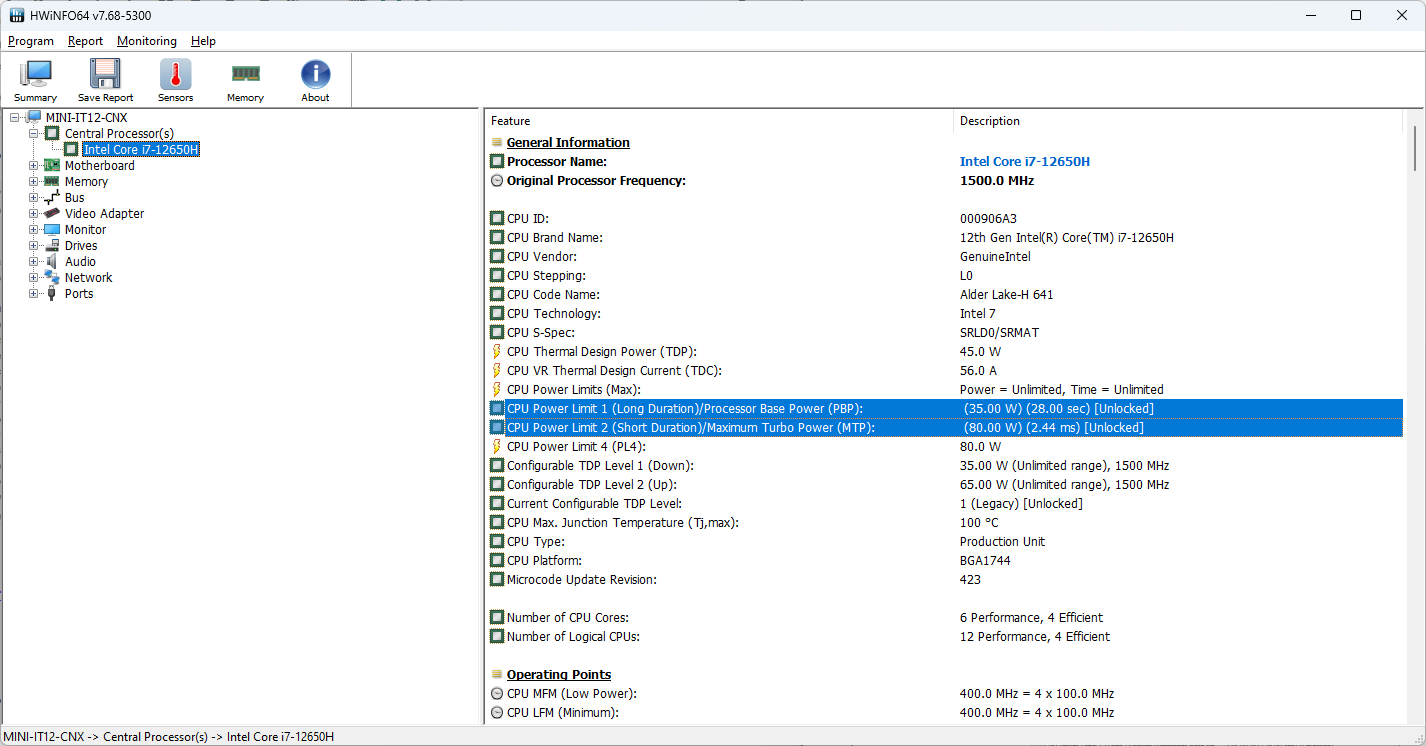
Task: Expand the Motherboard tree node
Action: pos(34,166)
